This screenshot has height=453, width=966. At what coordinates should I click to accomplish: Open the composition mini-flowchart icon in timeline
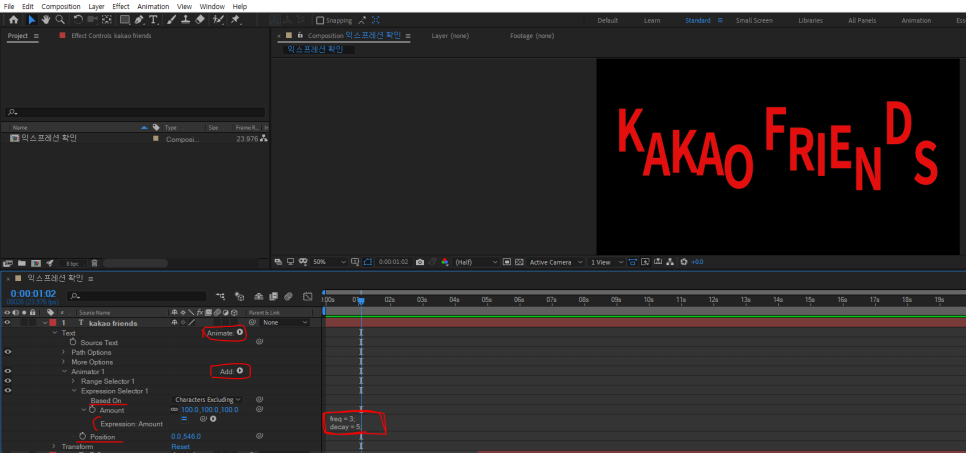221,296
